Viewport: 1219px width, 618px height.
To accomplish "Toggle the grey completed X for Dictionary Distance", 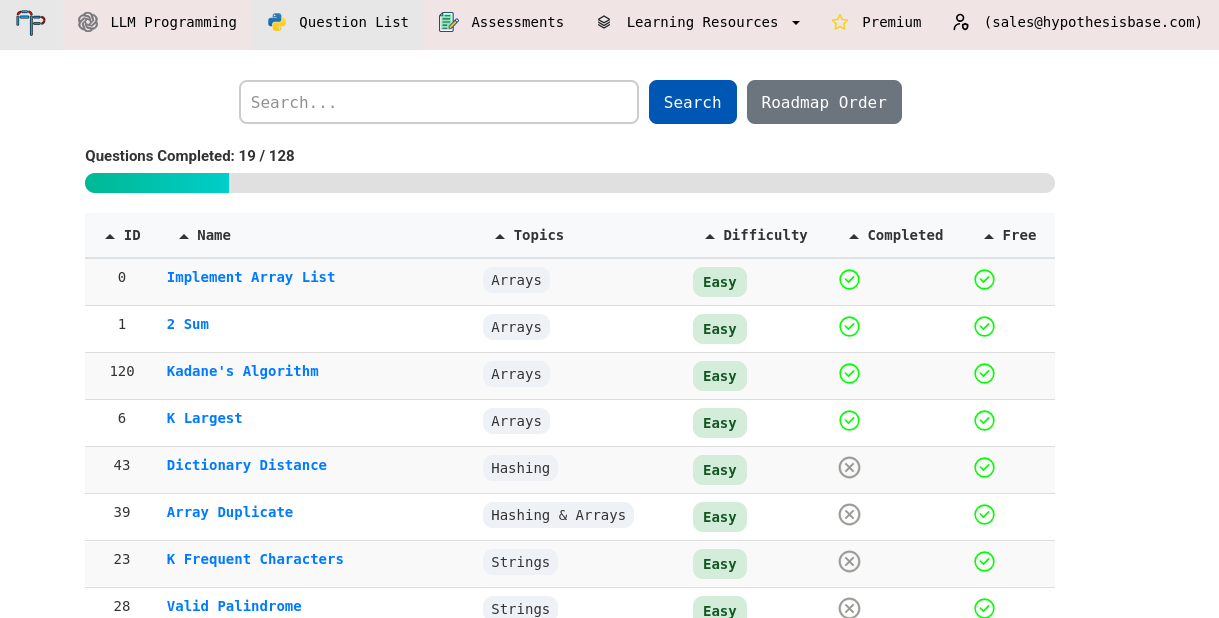I will coord(849,467).
